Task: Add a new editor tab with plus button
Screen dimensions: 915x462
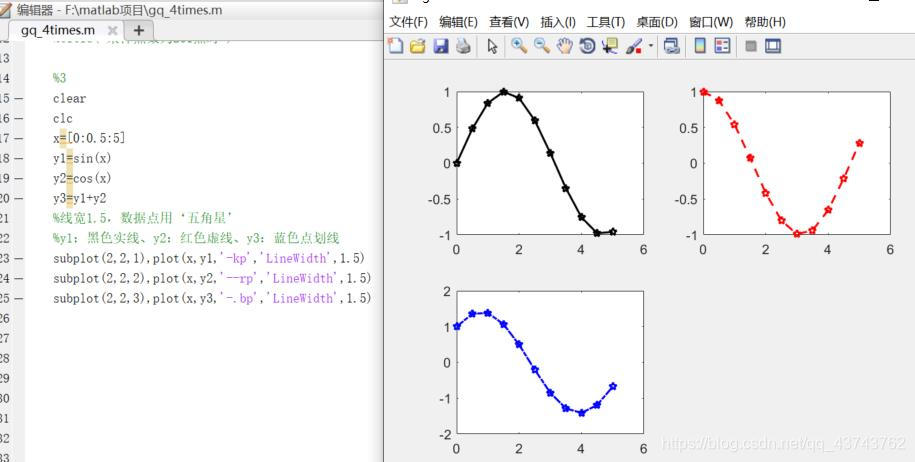Action: pos(138,30)
